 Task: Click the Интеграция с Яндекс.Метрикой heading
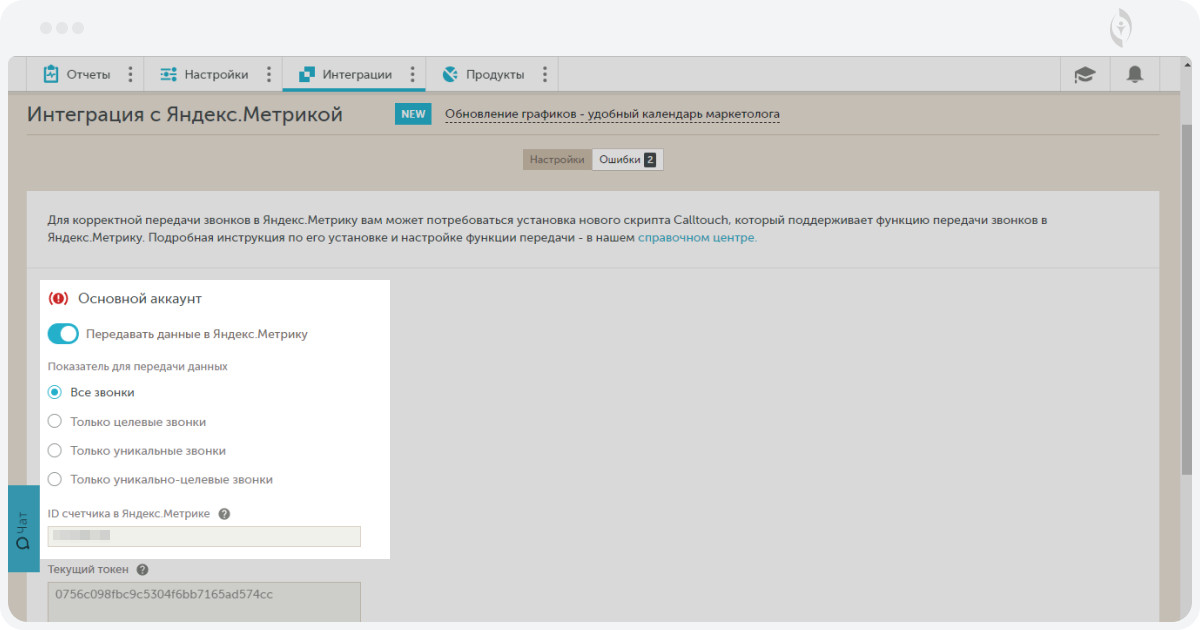coord(185,114)
